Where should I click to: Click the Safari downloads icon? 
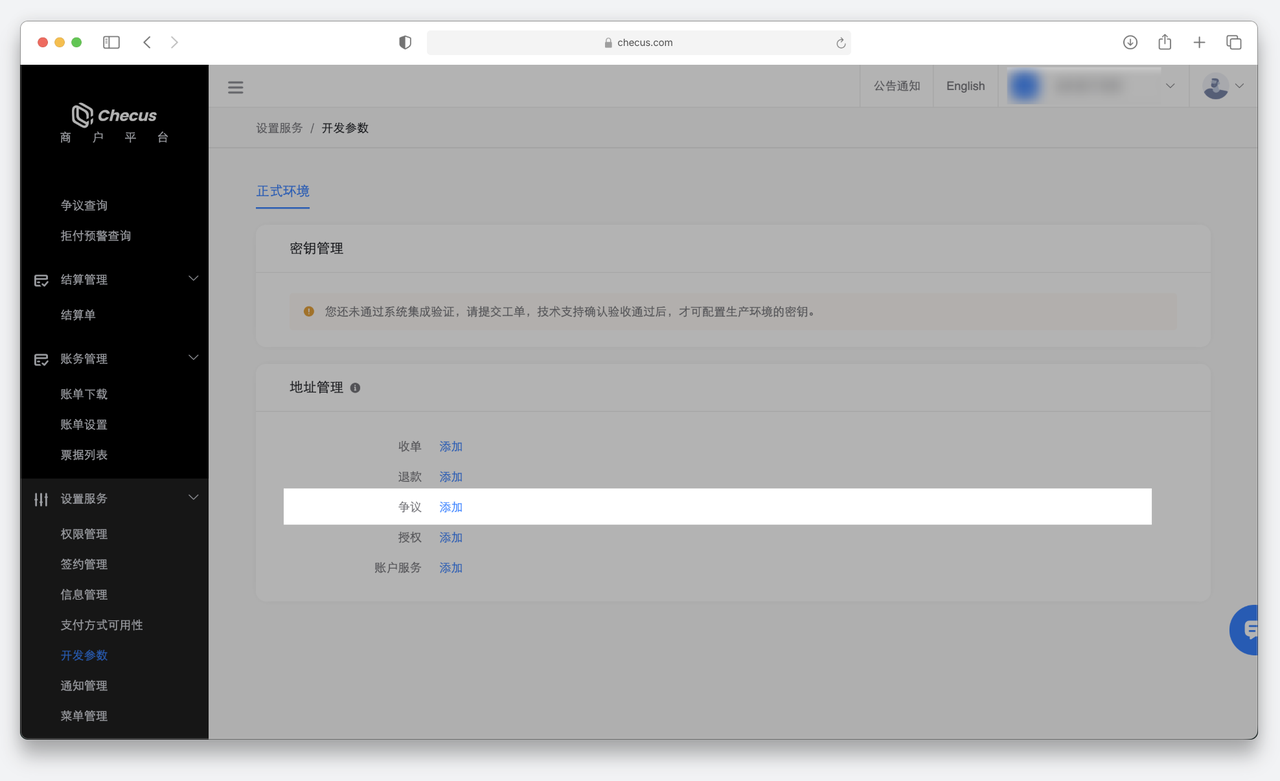coord(1130,42)
